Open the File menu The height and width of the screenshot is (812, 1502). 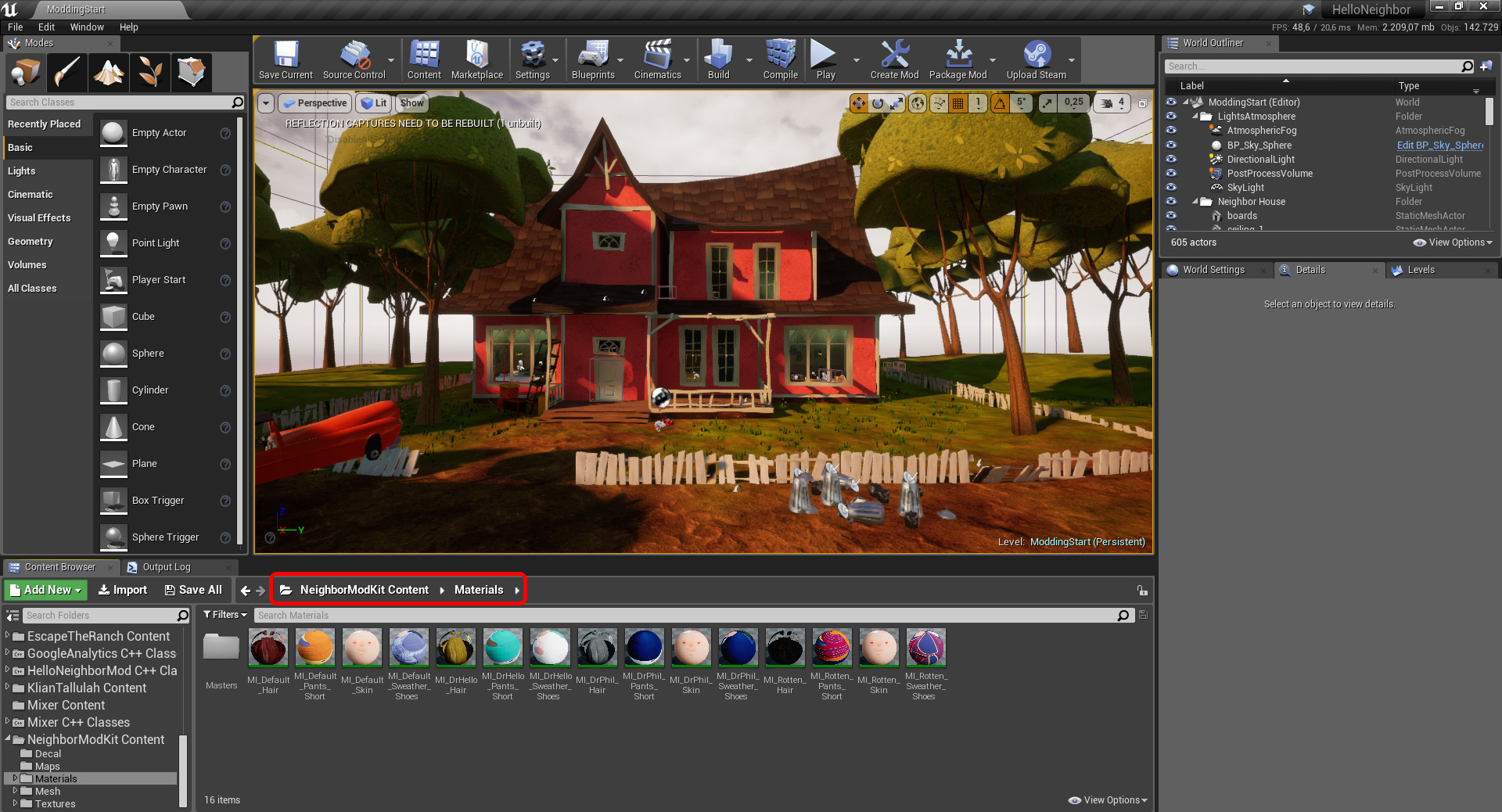click(15, 27)
